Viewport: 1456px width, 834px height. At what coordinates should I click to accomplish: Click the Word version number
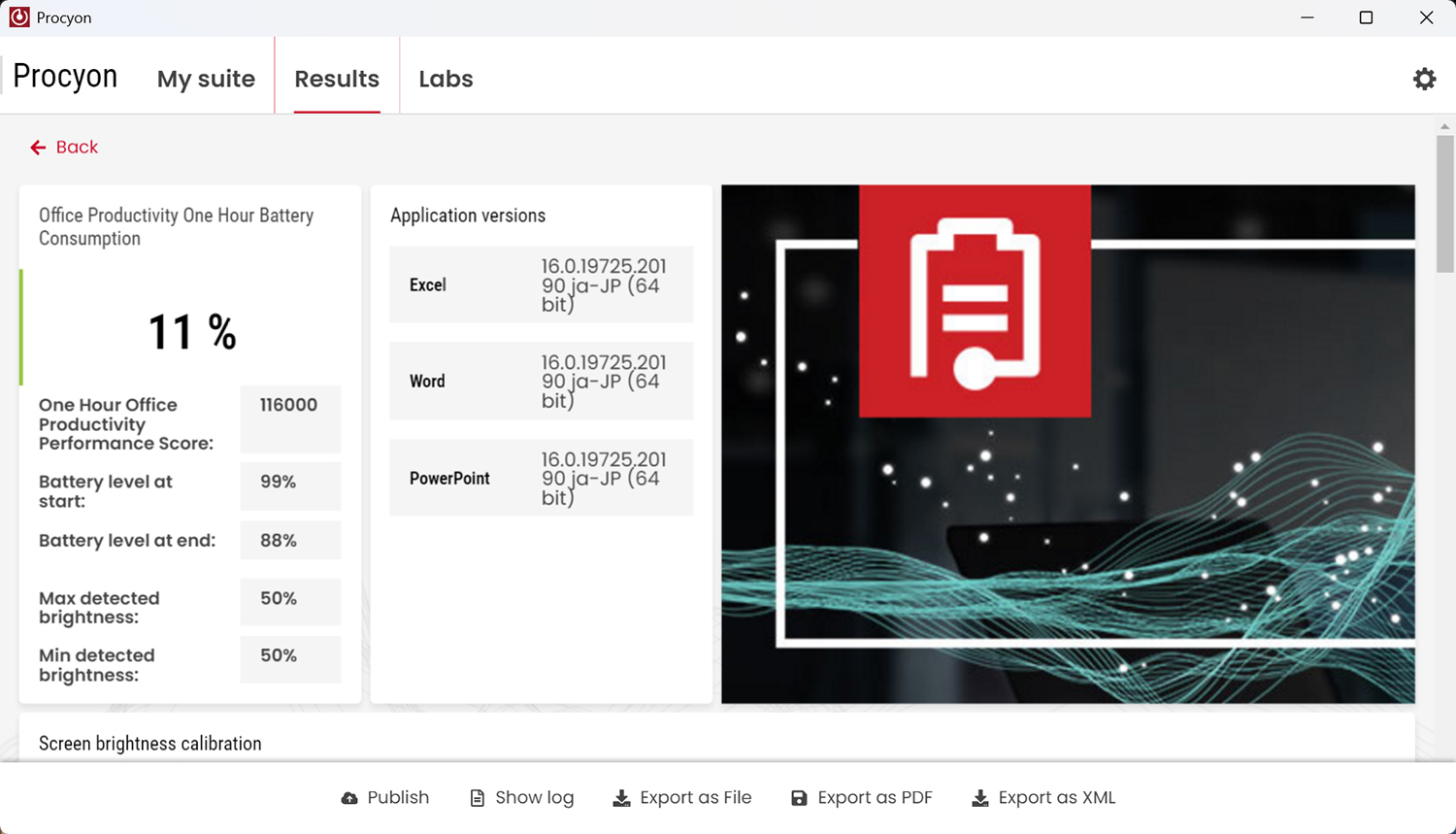(x=604, y=382)
